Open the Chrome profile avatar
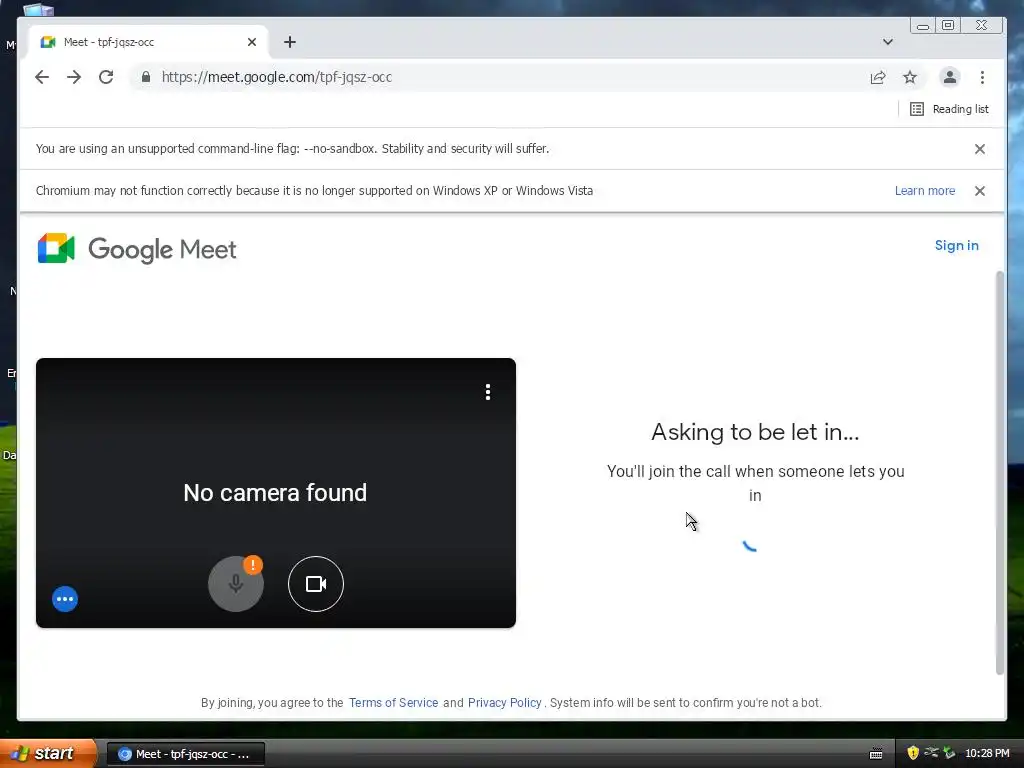This screenshot has width=1024, height=768. (x=950, y=77)
